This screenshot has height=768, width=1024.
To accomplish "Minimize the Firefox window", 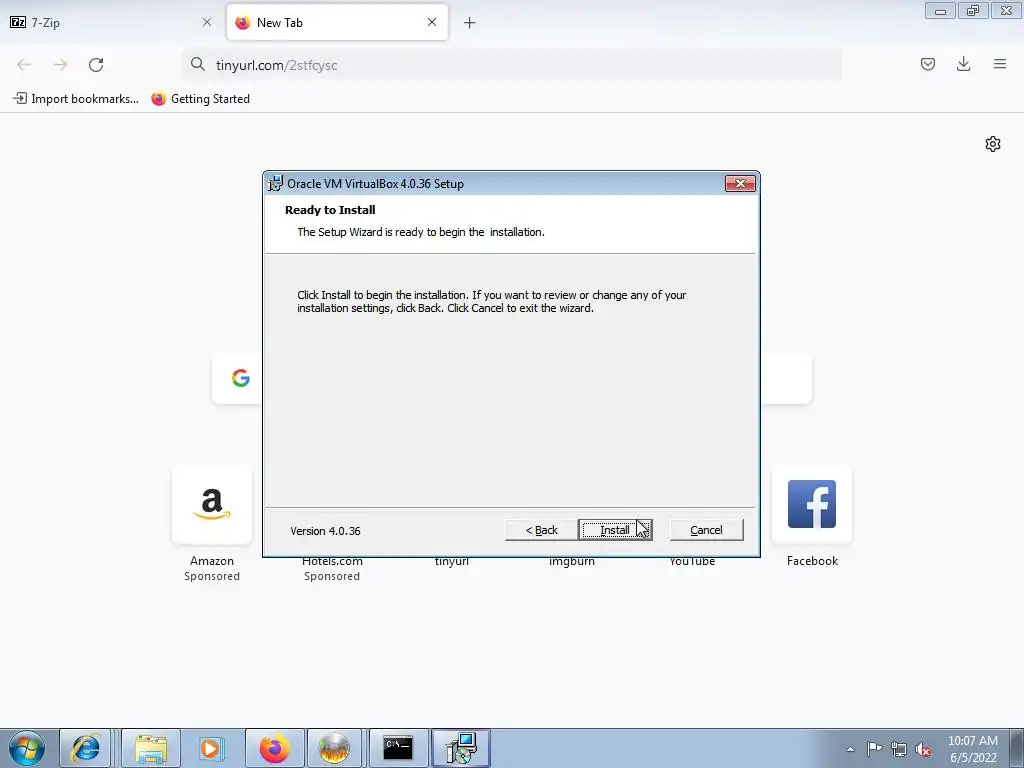I will coord(940,10).
